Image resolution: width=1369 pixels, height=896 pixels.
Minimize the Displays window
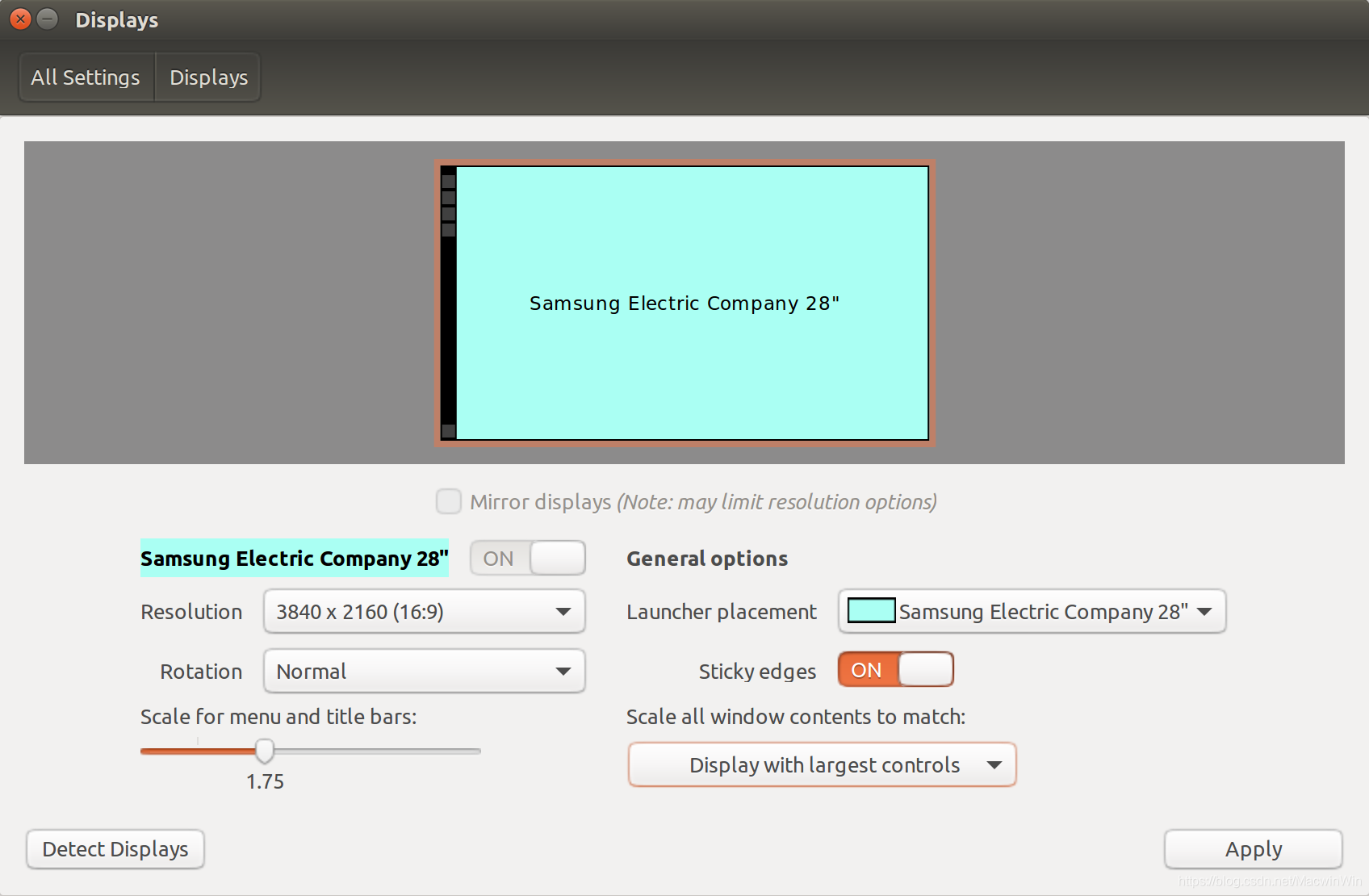(x=48, y=19)
